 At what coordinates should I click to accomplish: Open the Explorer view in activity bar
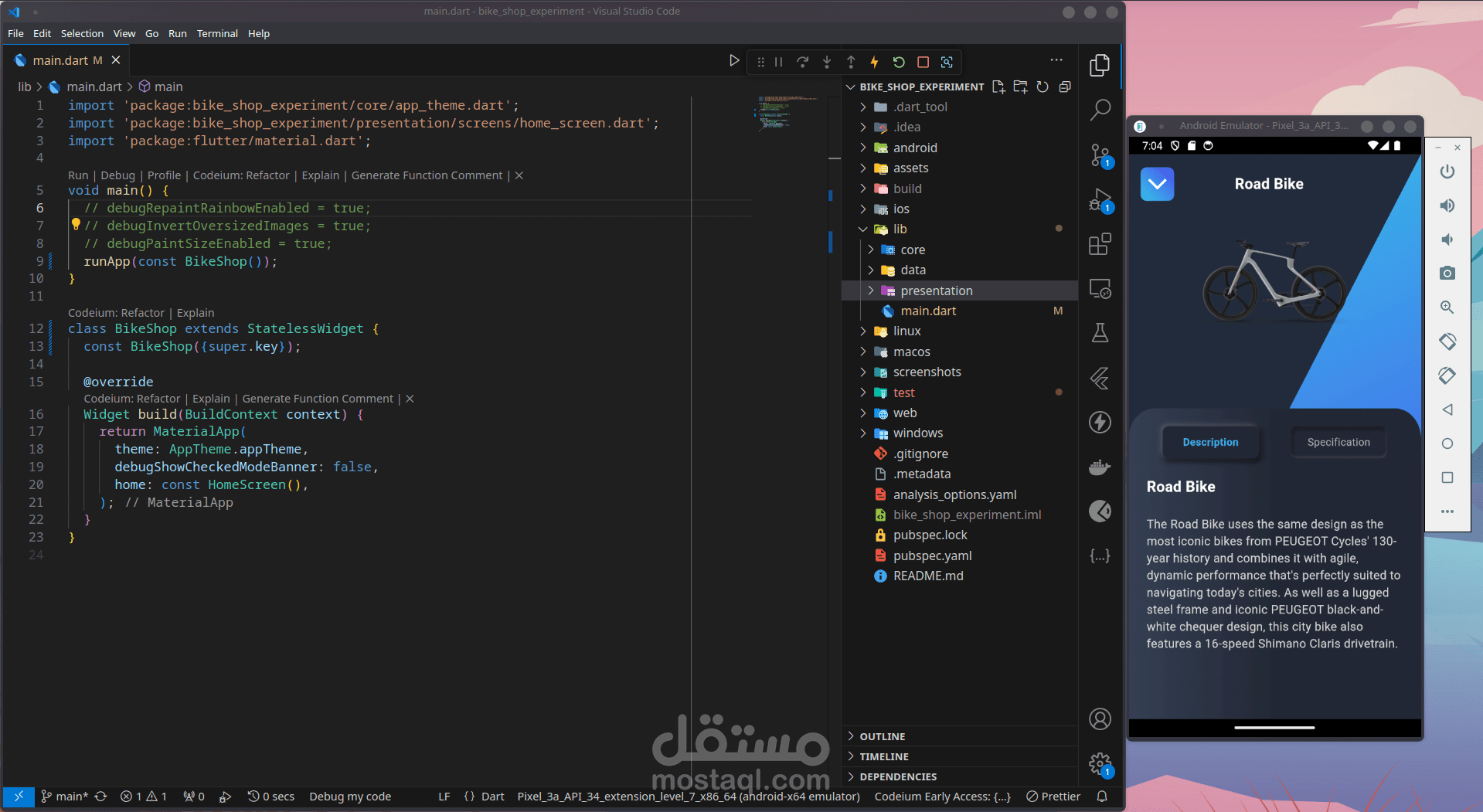[1100, 66]
